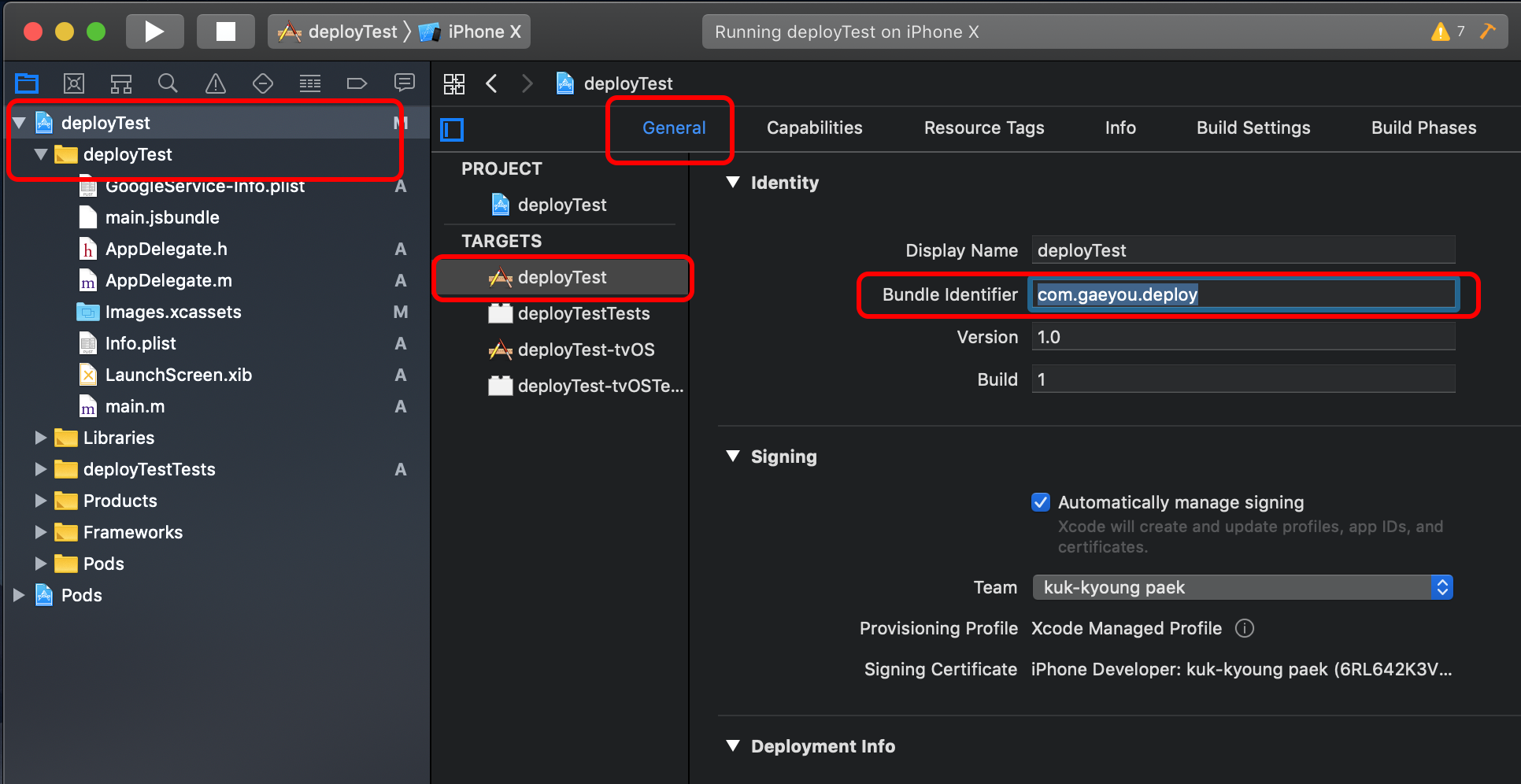Viewport: 1521px width, 784px height.
Task: Select the deployTestTests target
Action: (560, 313)
